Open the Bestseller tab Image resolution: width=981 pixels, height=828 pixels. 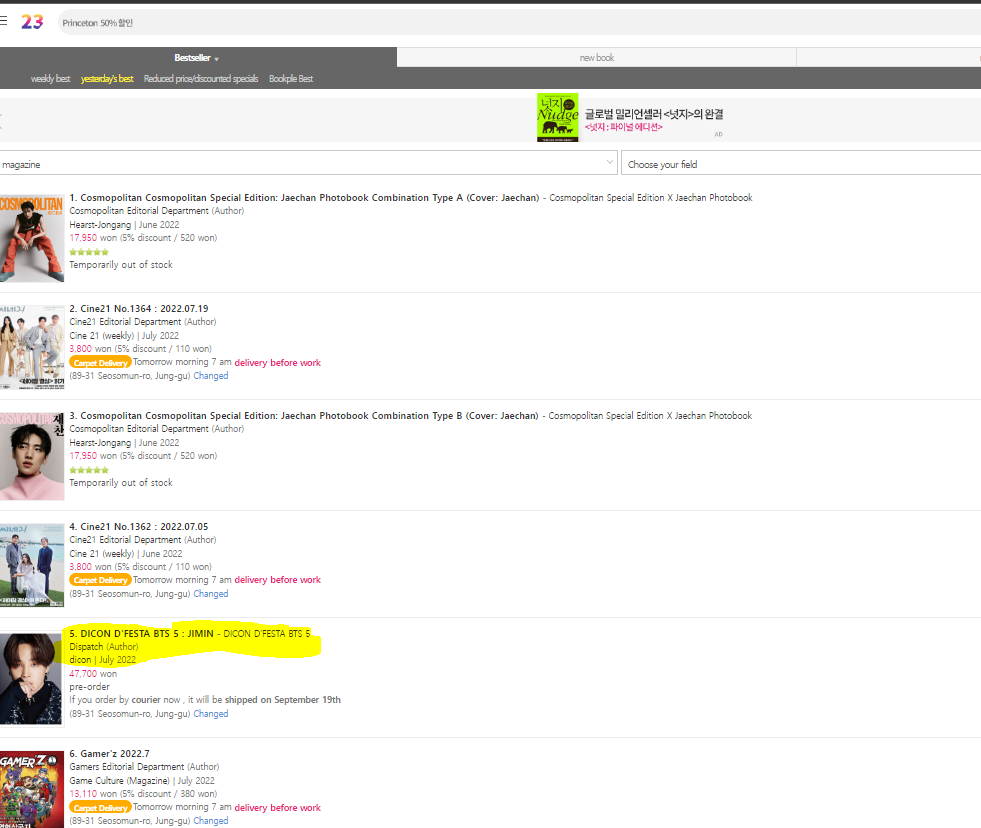(x=192, y=58)
